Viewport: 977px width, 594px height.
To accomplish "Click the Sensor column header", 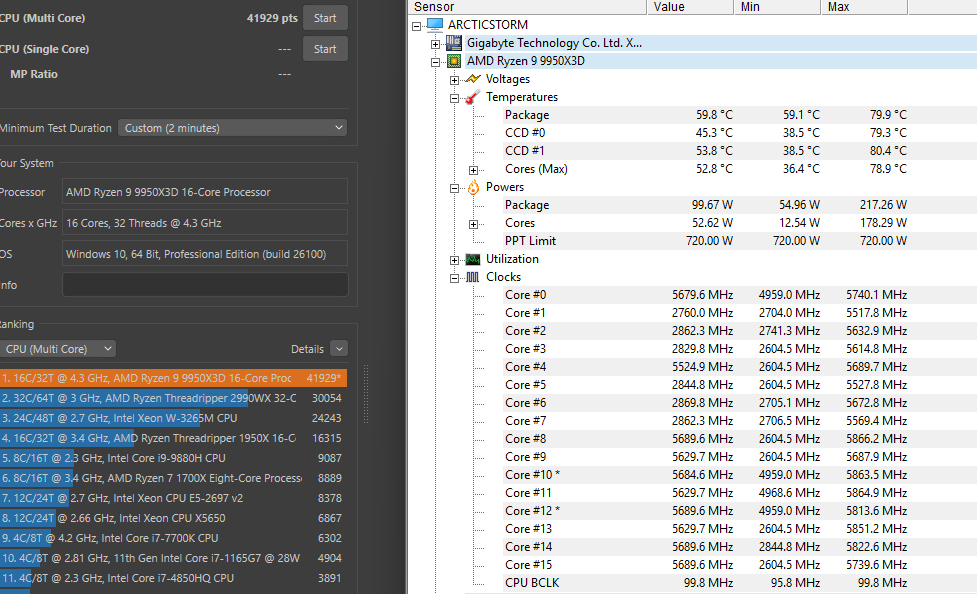I will (527, 7).
